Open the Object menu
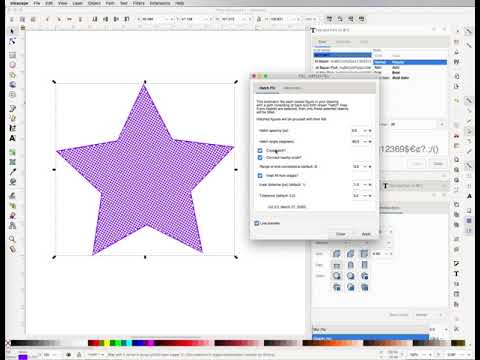This screenshot has width=480, height=360. click(94, 3)
